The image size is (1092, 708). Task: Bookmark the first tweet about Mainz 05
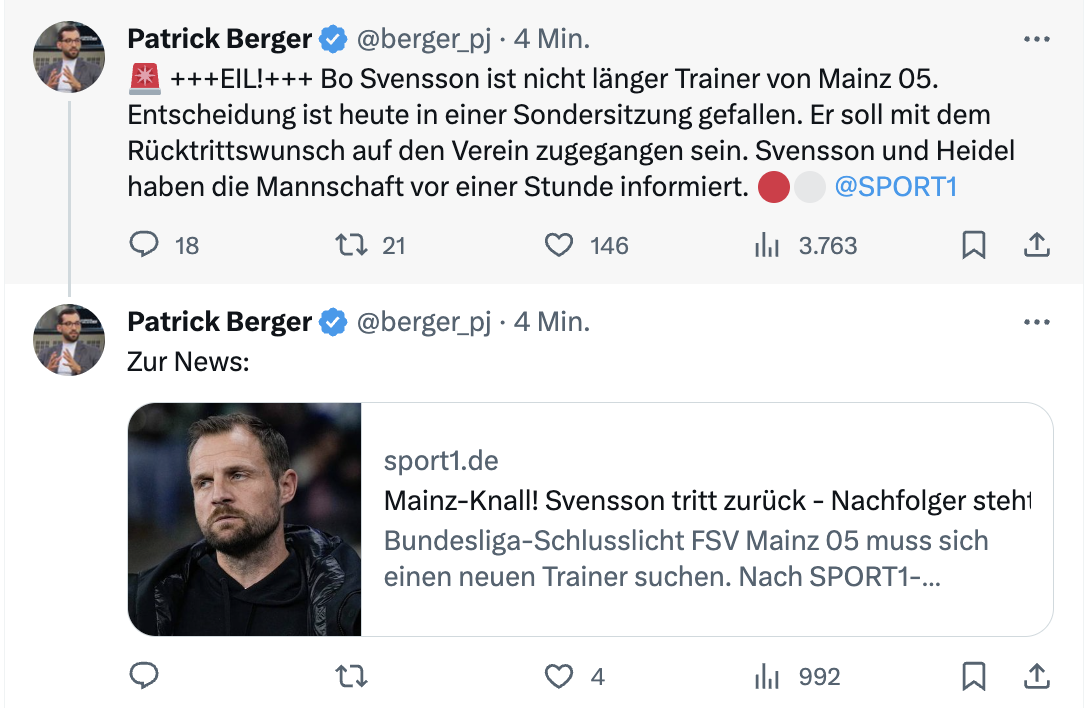tap(973, 245)
